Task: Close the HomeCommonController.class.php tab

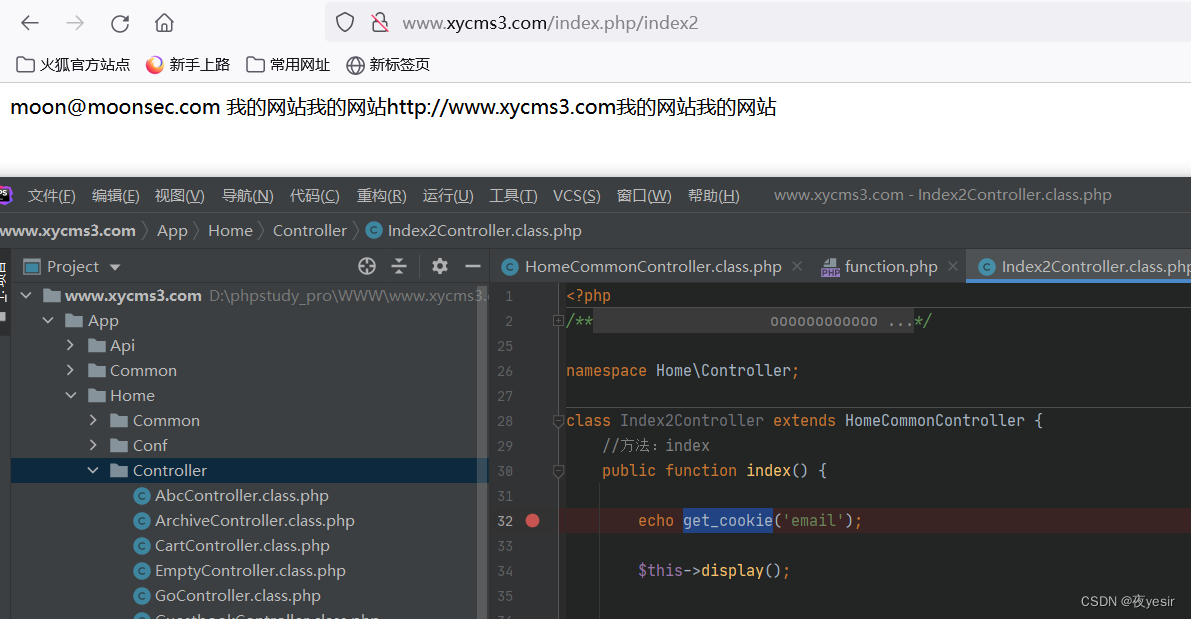Action: click(797, 266)
